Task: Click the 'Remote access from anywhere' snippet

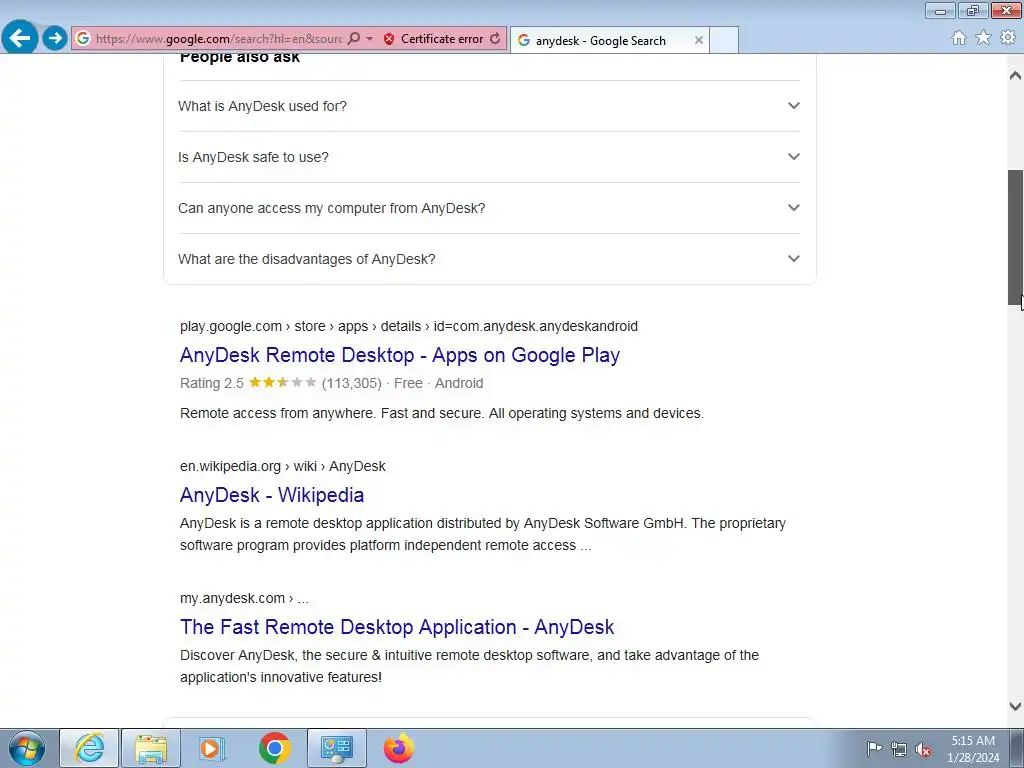Action: (441, 413)
